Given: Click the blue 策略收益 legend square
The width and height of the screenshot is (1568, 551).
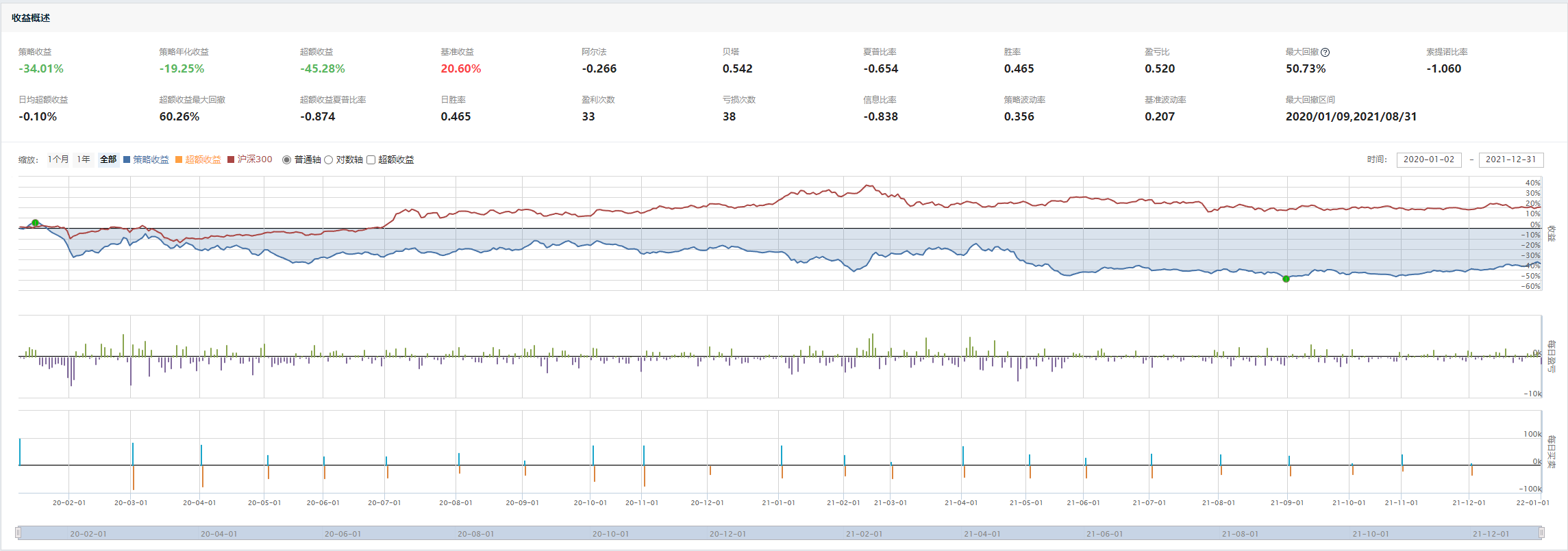Looking at the screenshot, I should point(127,159).
